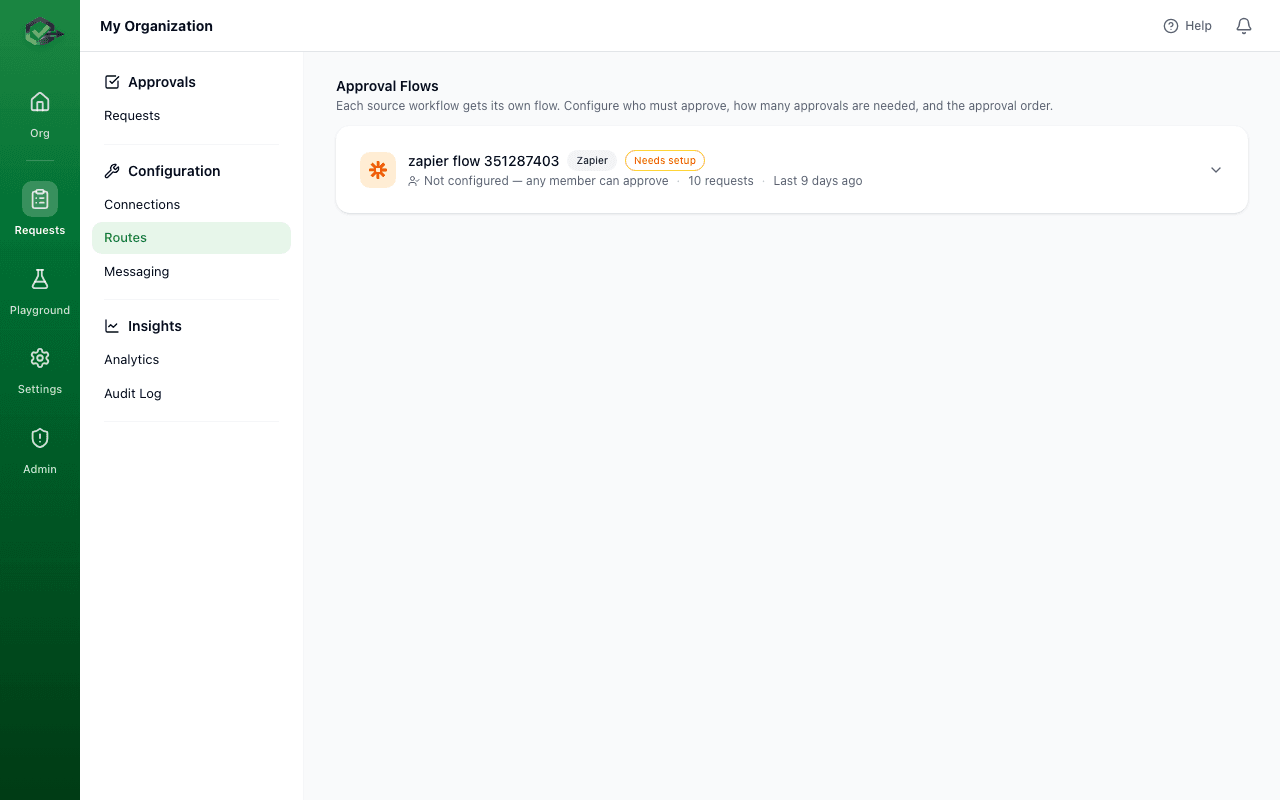
Task: Click the Routes menu item
Action: [x=125, y=237]
